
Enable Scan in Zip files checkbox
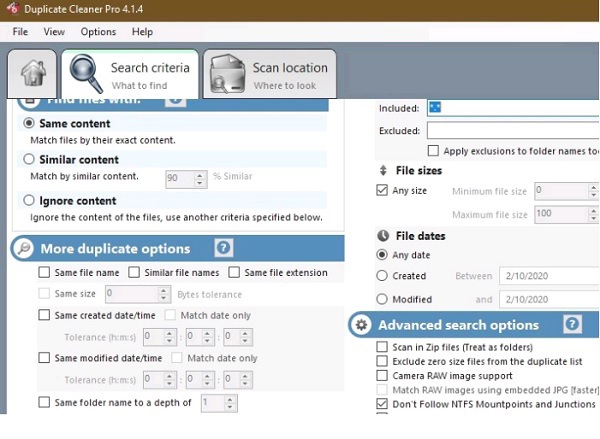(x=382, y=346)
